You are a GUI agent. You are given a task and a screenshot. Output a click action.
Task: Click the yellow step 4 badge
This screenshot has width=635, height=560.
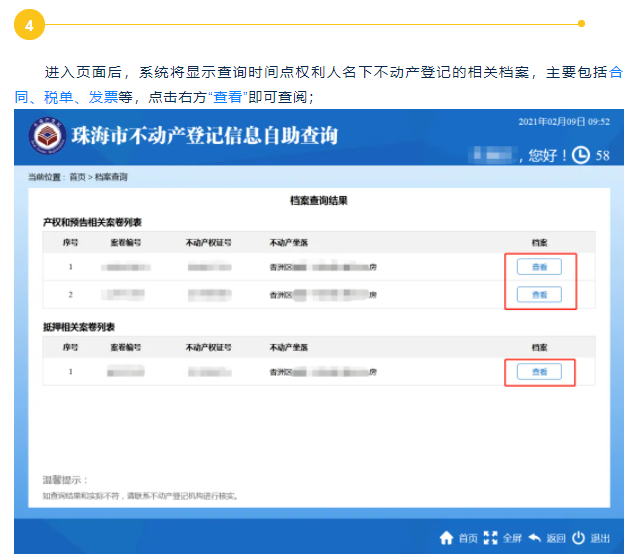pos(29,26)
